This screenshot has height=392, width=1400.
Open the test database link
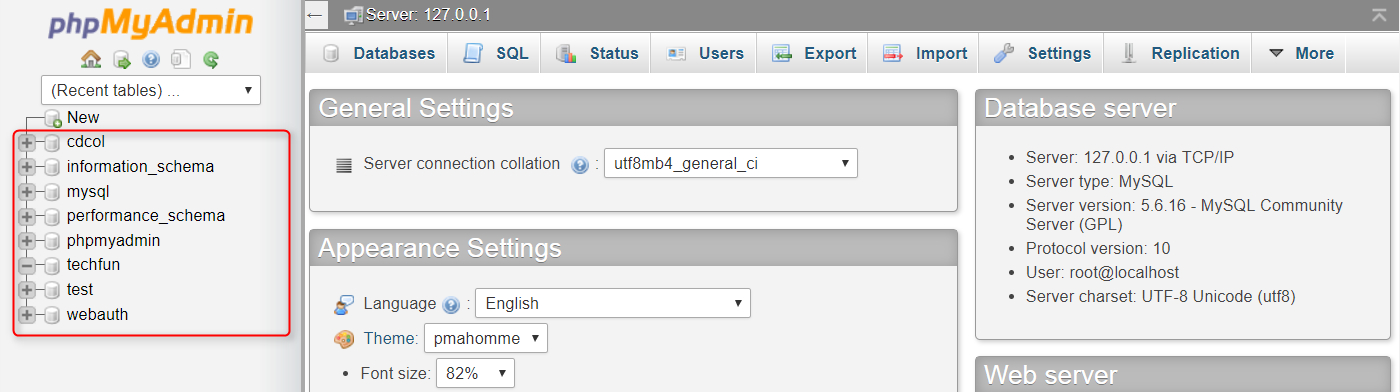80,290
